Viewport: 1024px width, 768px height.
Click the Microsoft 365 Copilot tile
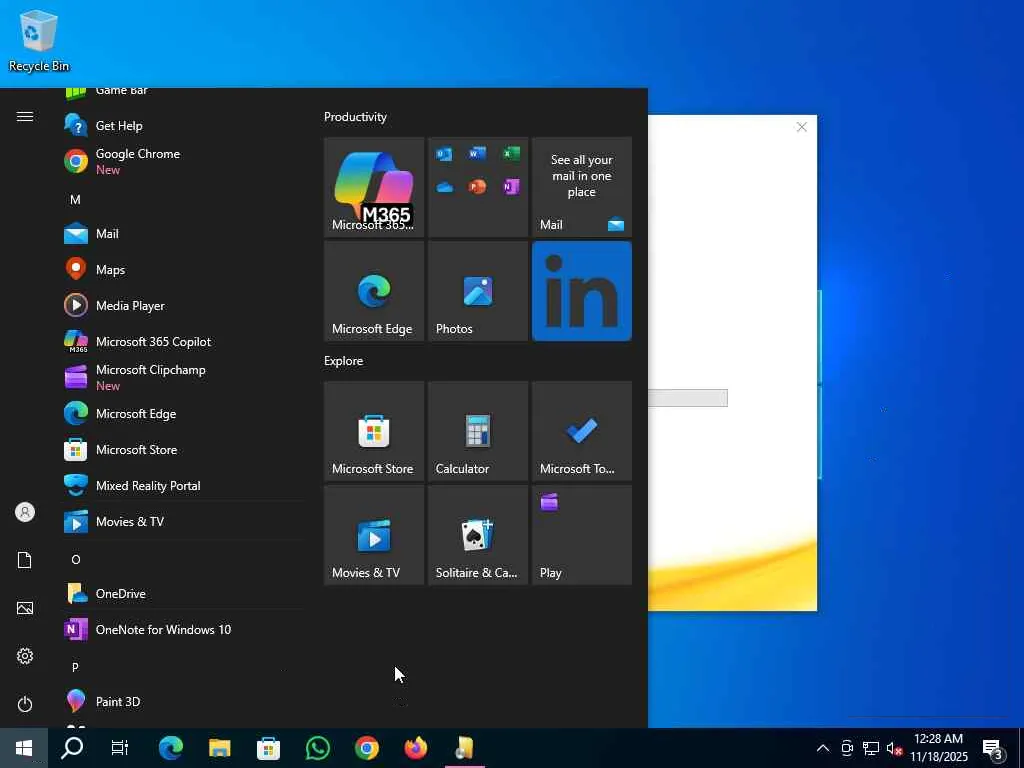[374, 187]
